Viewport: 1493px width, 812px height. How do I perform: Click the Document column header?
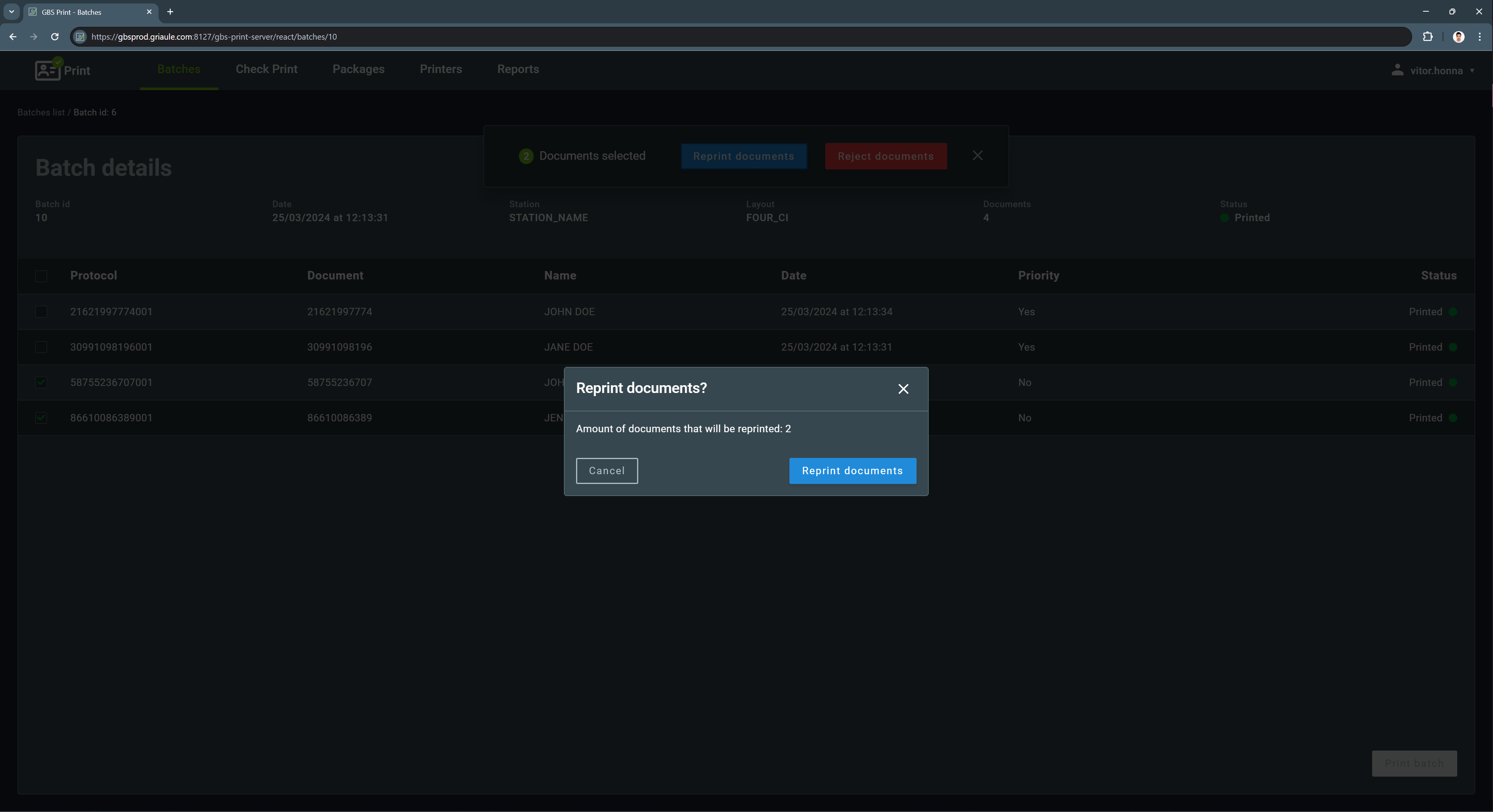(335, 275)
